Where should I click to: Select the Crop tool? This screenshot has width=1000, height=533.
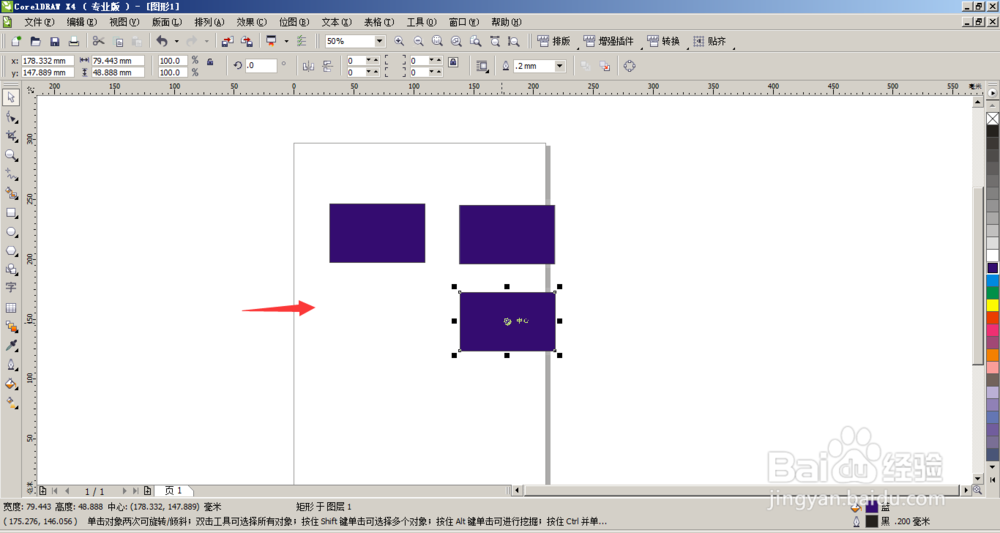point(11,136)
